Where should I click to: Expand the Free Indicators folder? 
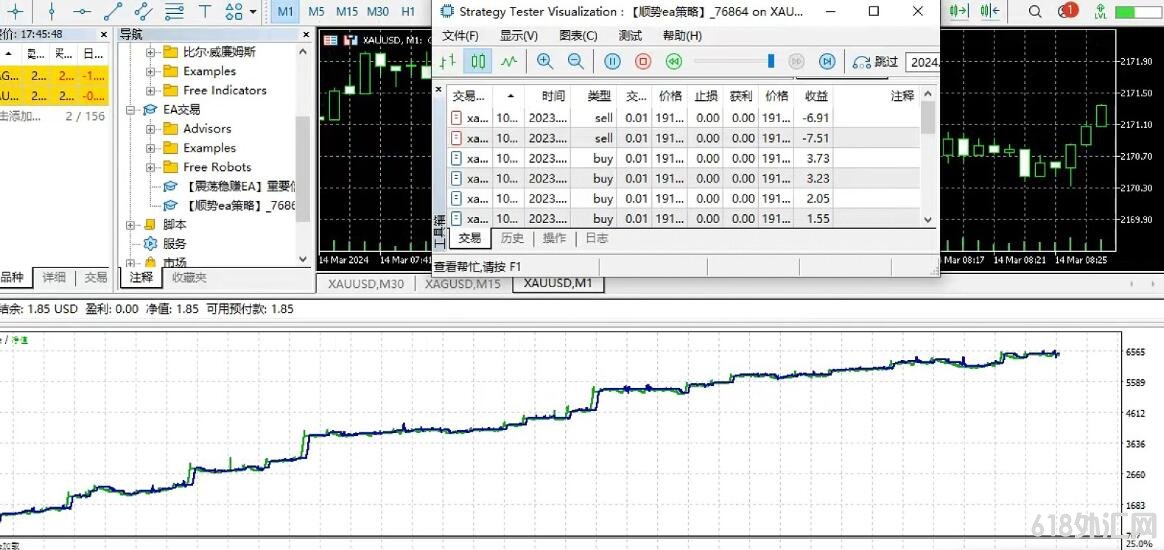pos(151,90)
